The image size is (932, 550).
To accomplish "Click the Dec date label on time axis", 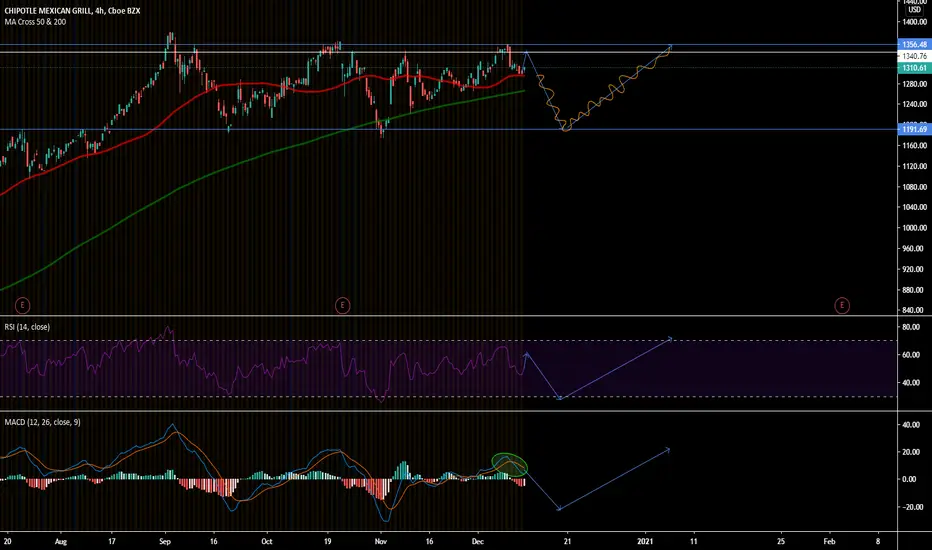I will click(478, 541).
